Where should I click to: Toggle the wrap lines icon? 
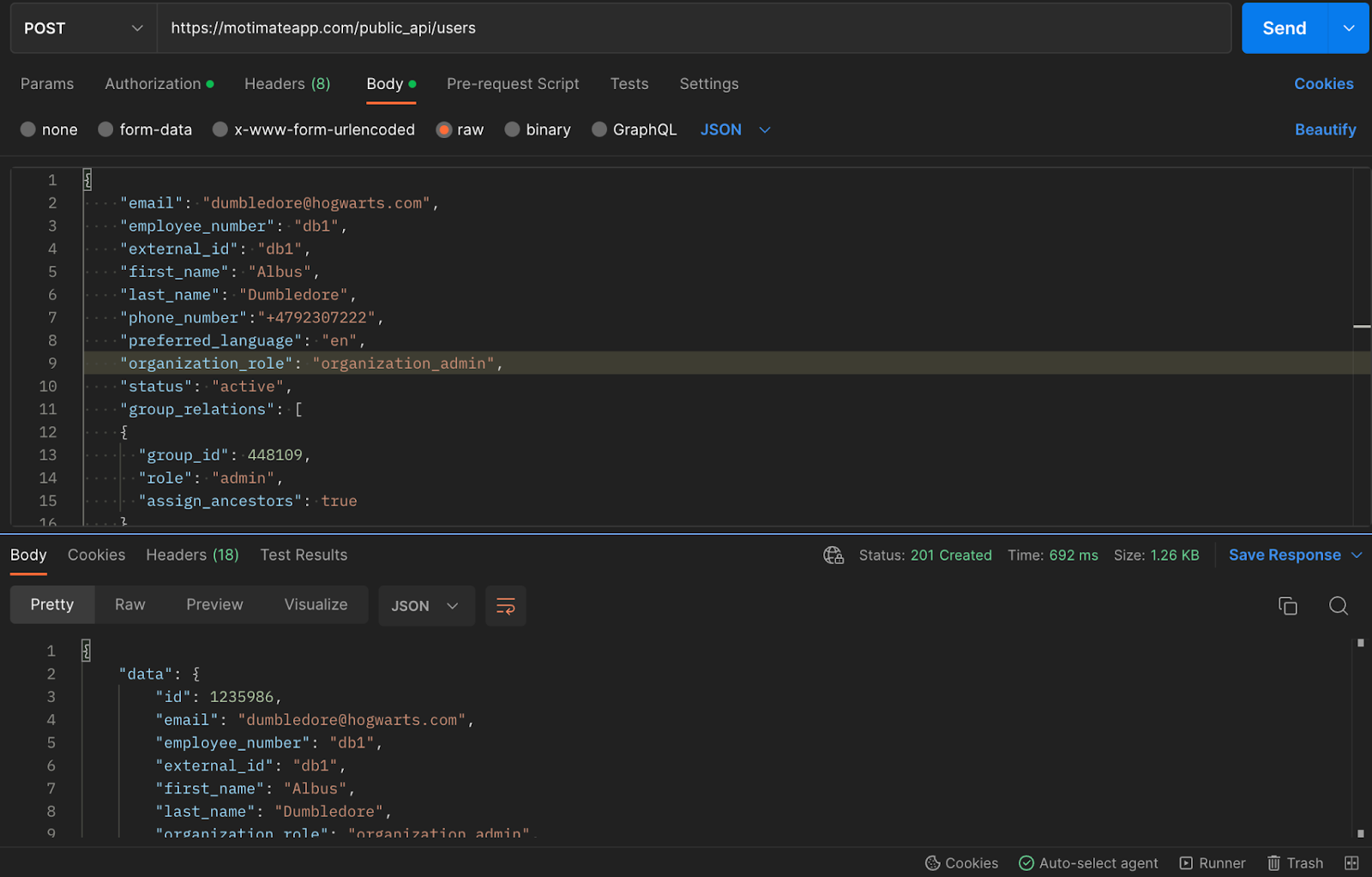[506, 606]
